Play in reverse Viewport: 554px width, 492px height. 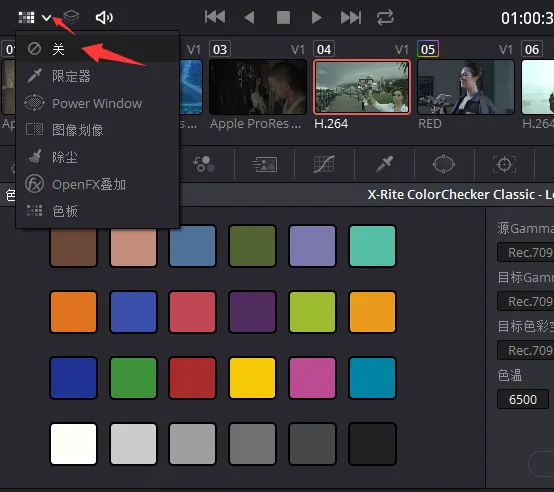point(249,17)
